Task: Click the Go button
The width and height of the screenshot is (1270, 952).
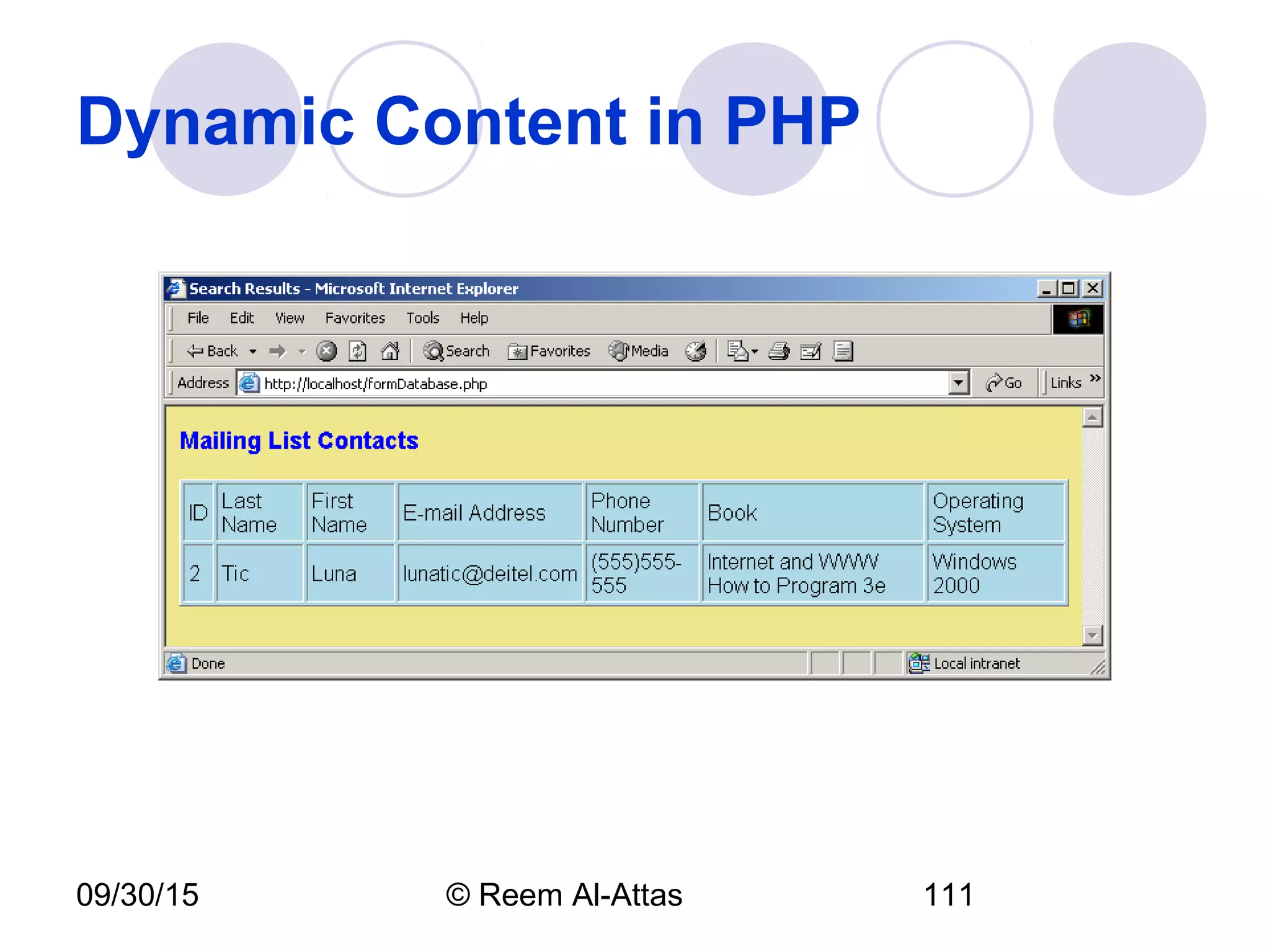Action: (x=1004, y=383)
